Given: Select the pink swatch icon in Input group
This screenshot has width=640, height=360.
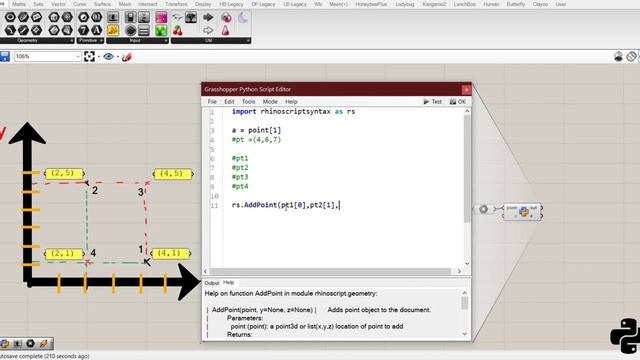Looking at the screenshot, I should coord(161,17).
